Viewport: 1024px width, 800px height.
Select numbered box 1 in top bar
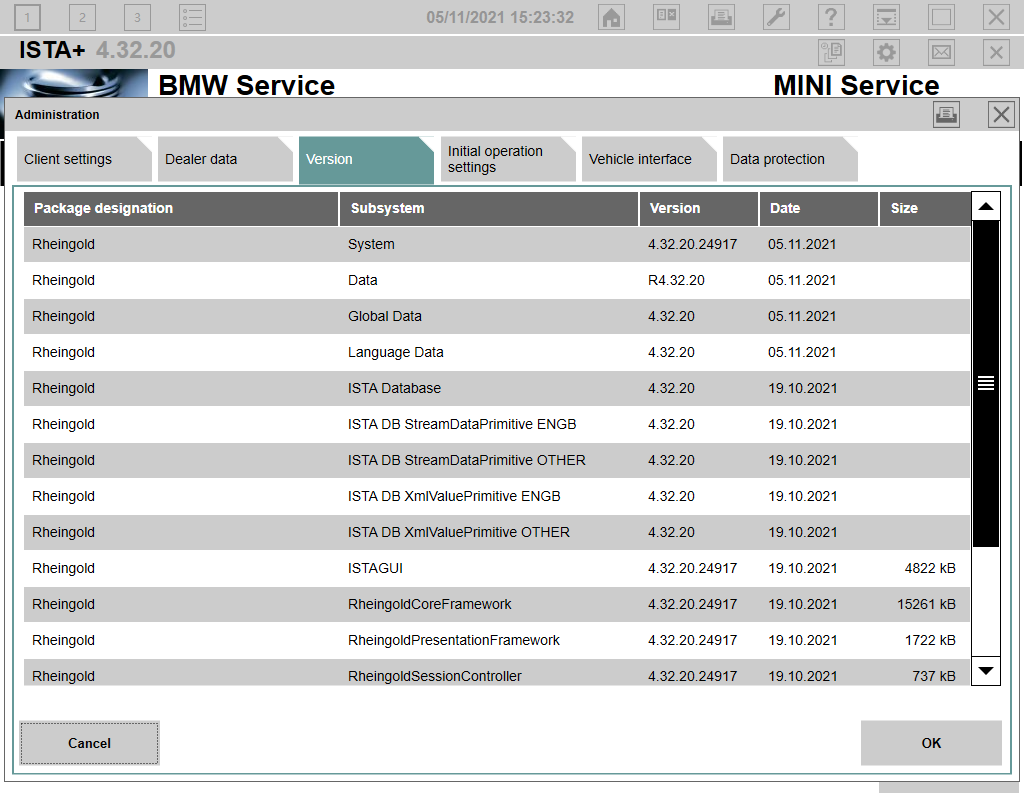click(27, 17)
